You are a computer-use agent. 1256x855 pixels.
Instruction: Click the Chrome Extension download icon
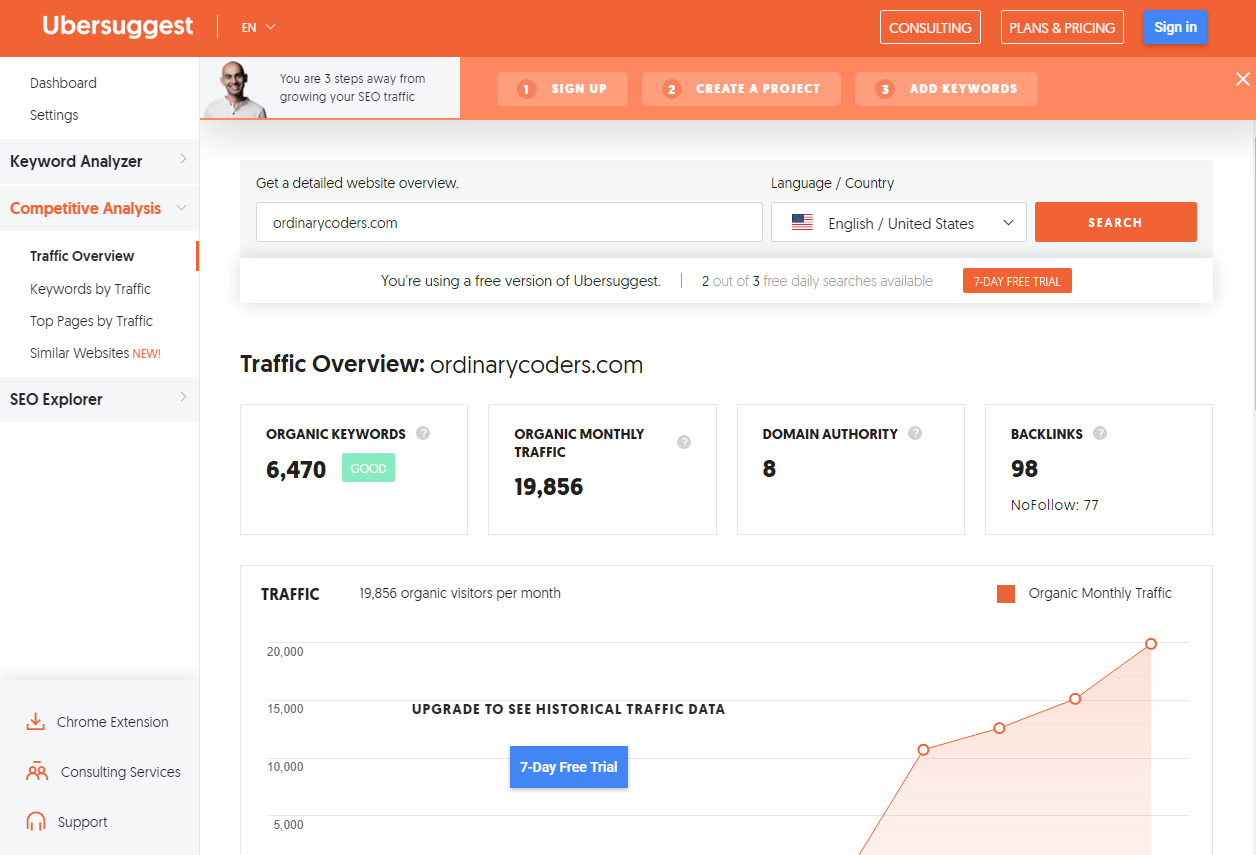click(36, 722)
